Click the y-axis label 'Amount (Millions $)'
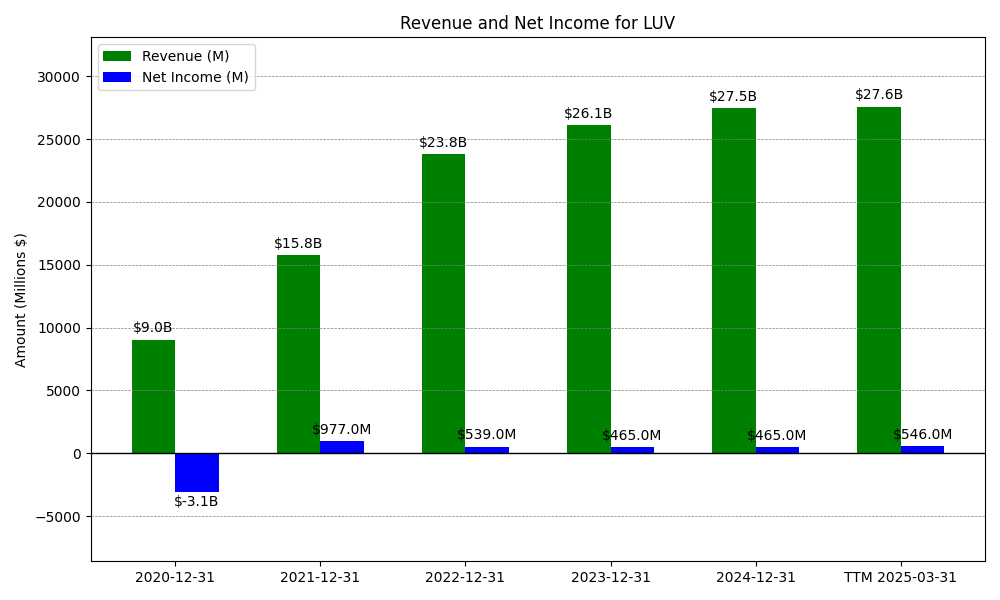 click(x=20, y=300)
